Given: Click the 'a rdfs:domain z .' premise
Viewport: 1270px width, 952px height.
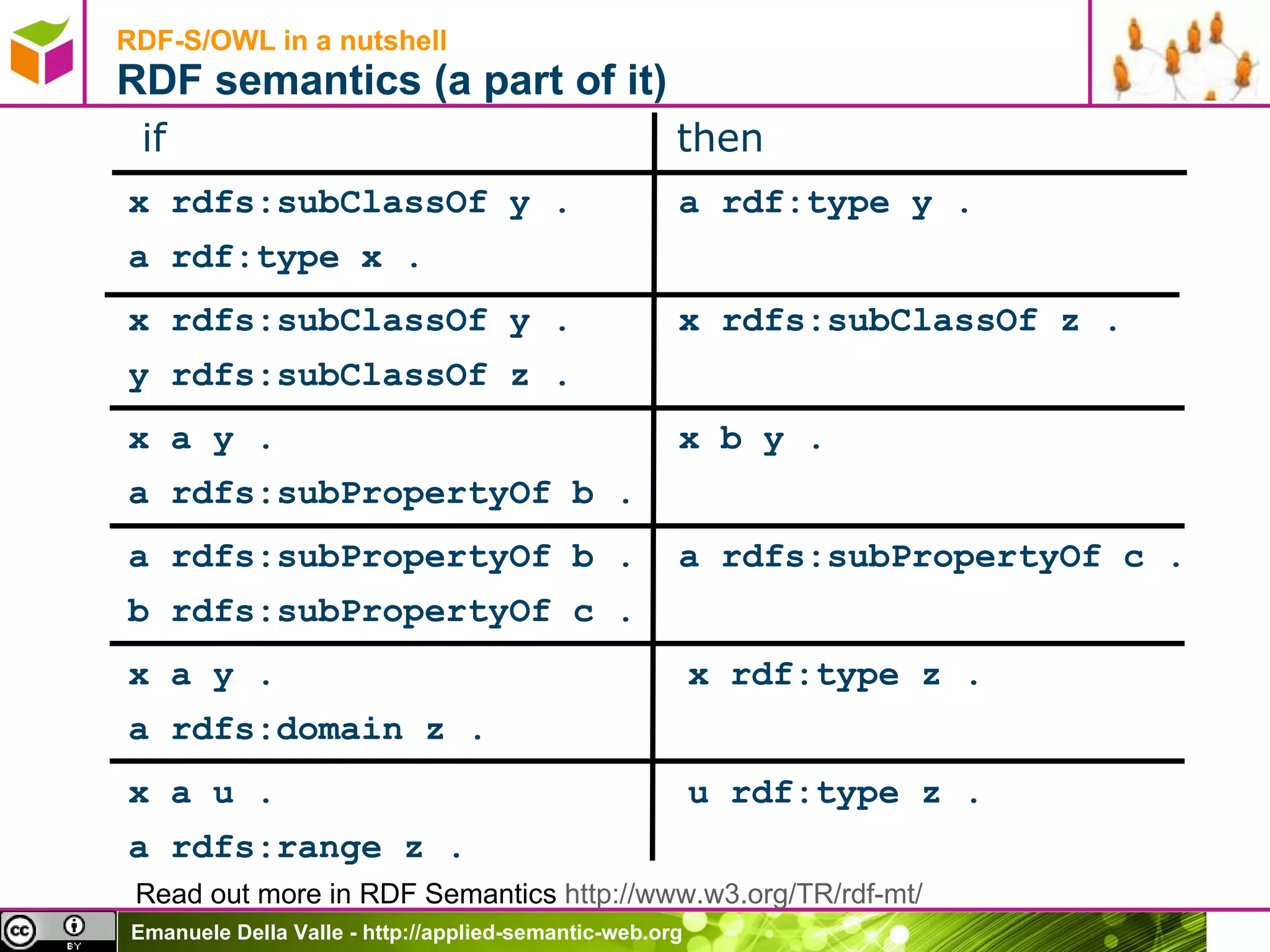Looking at the screenshot, I should coord(304,729).
